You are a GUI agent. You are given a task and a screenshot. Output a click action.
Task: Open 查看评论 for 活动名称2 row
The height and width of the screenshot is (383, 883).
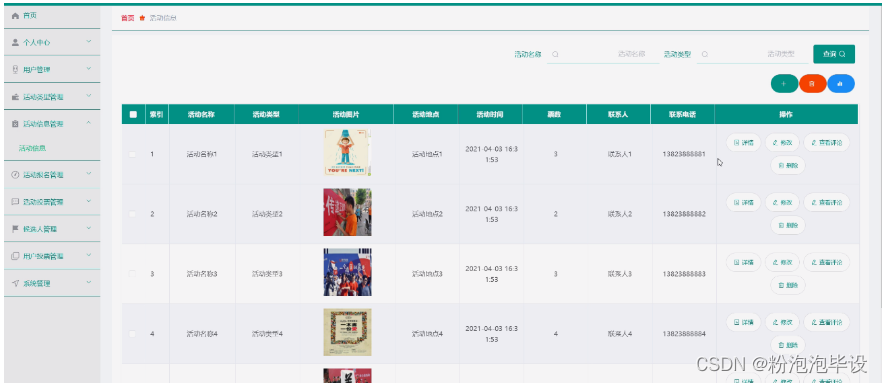coord(826,202)
